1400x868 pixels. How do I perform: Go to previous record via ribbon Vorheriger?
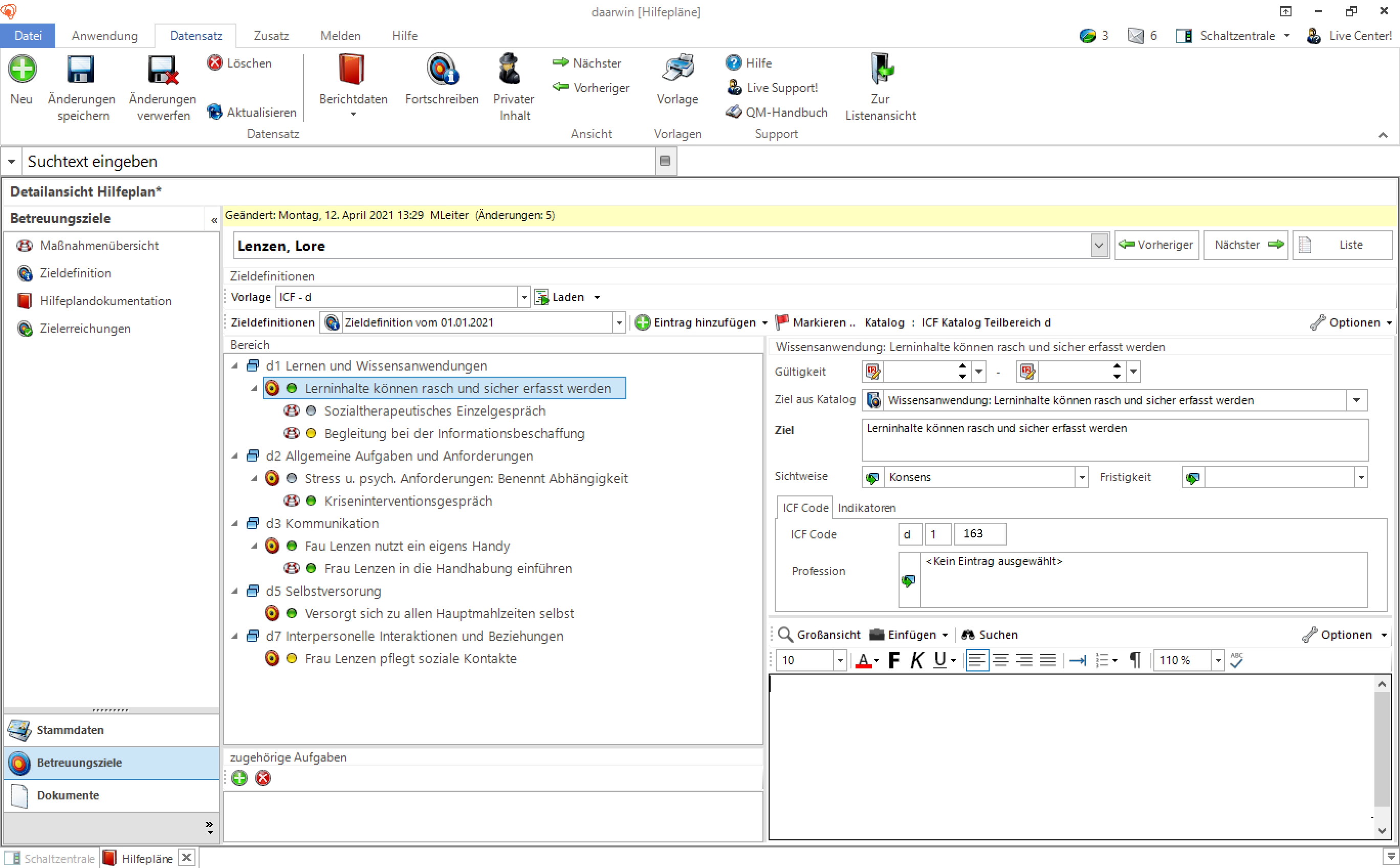click(591, 87)
